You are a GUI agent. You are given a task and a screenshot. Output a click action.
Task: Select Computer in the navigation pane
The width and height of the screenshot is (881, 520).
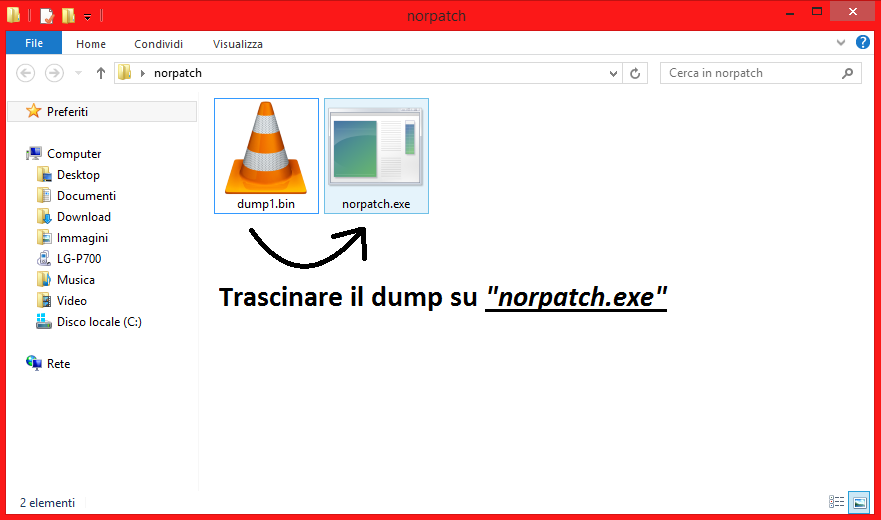(74, 153)
